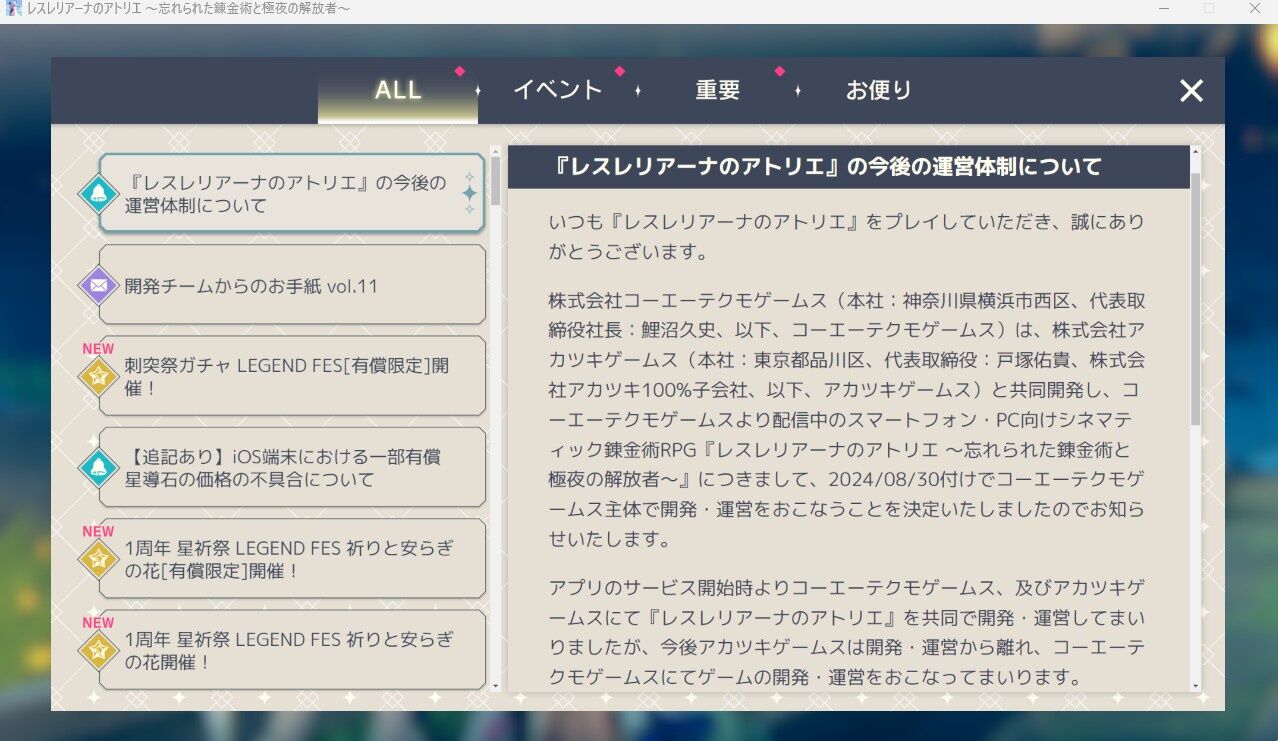Click the NEW badge on 刺突祭ガチャ notice
The height and width of the screenshot is (741, 1278).
(98, 349)
